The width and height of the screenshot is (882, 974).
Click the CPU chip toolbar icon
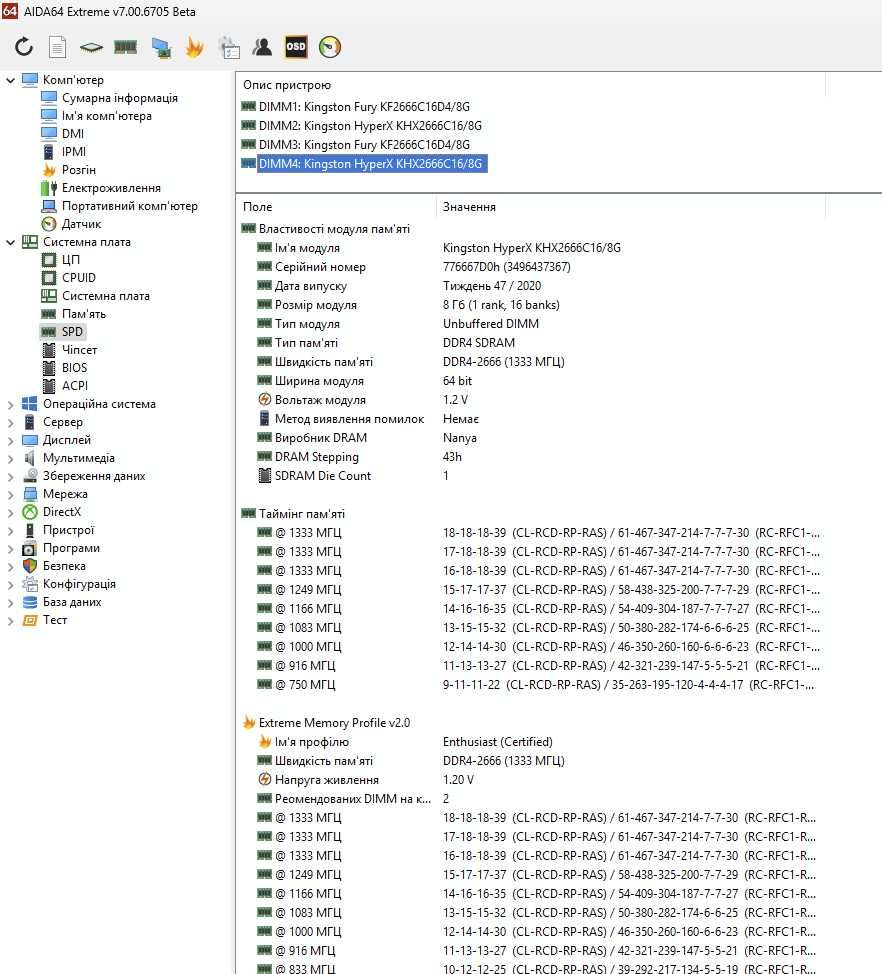pyautogui.click(x=91, y=47)
